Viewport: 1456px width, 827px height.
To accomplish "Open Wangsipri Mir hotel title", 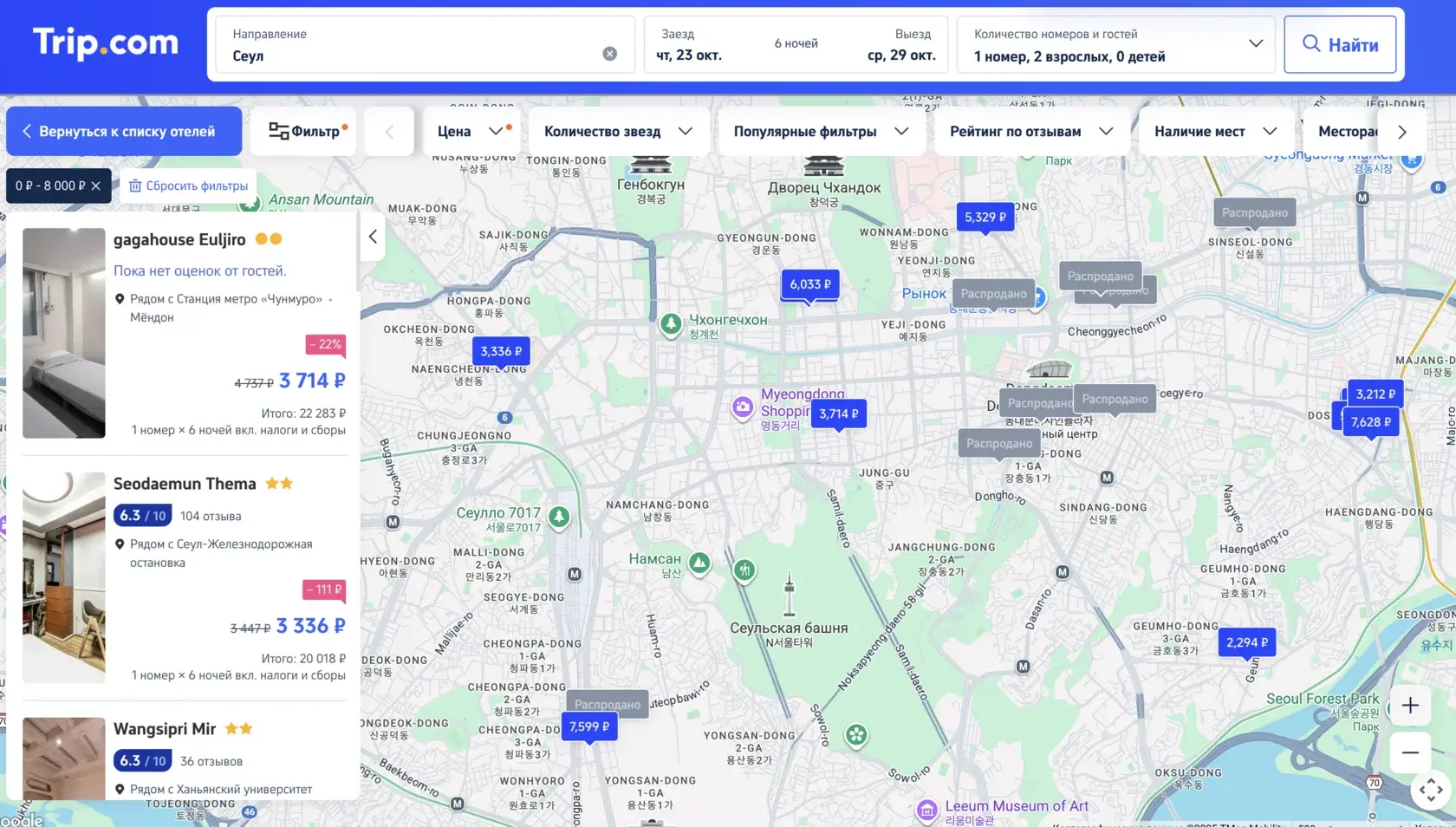I will tap(165, 729).
